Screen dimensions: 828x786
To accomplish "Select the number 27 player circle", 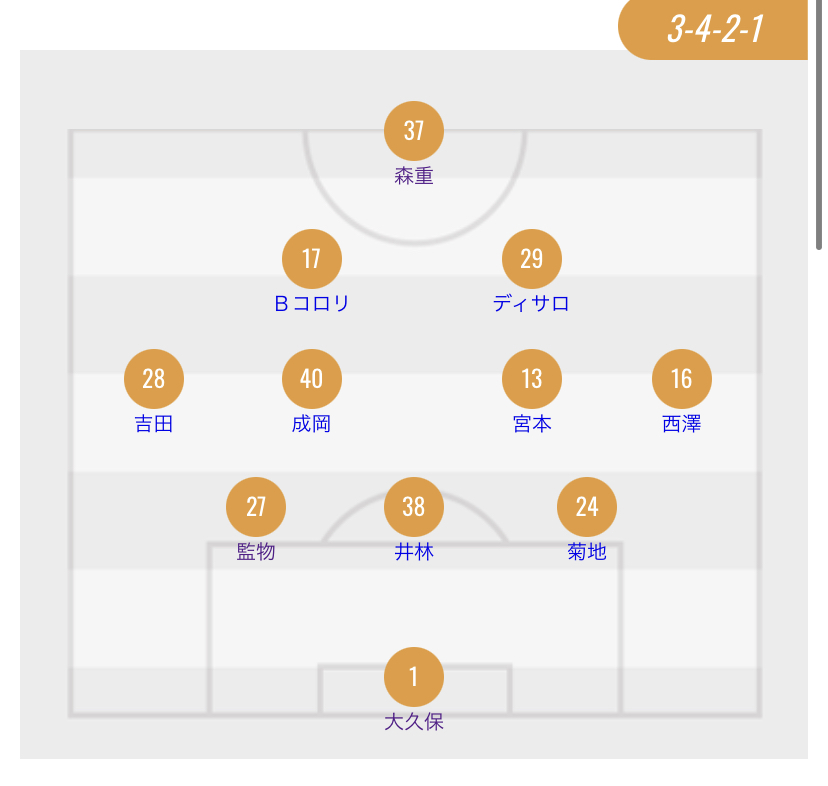I will tap(256, 506).
